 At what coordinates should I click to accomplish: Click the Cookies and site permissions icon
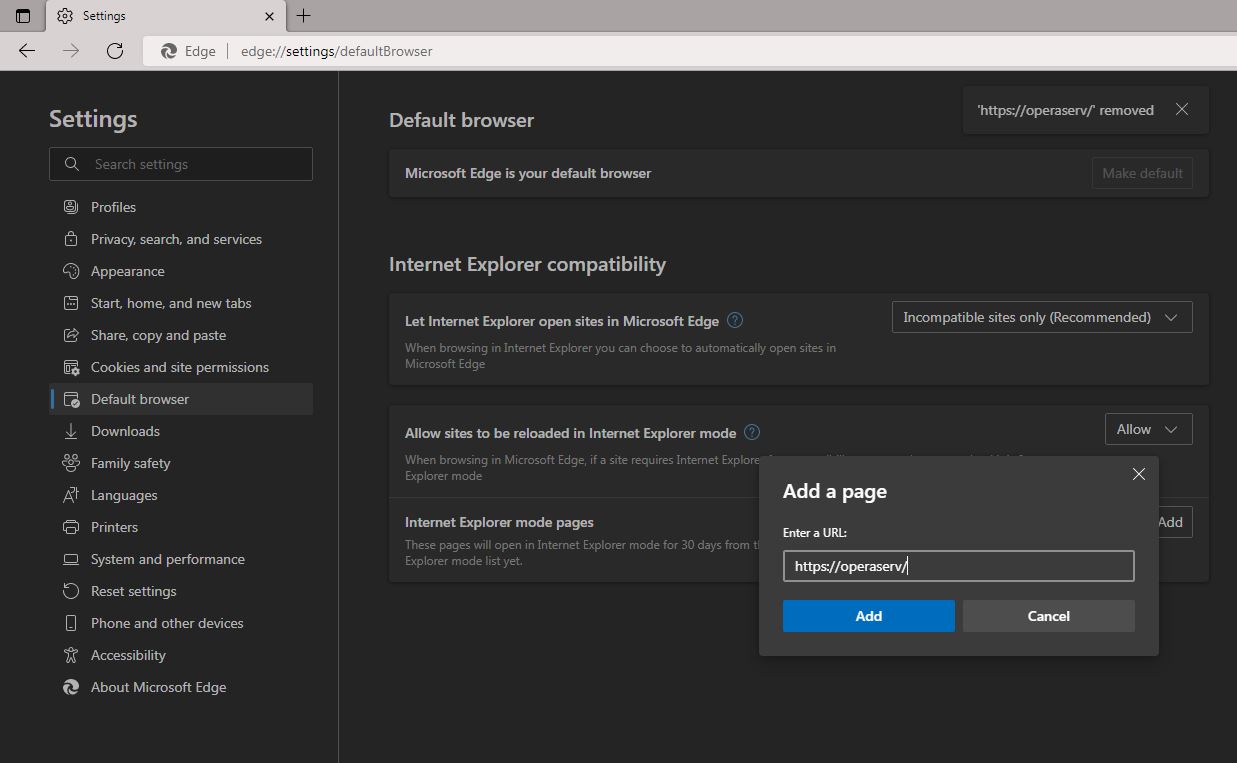(71, 367)
